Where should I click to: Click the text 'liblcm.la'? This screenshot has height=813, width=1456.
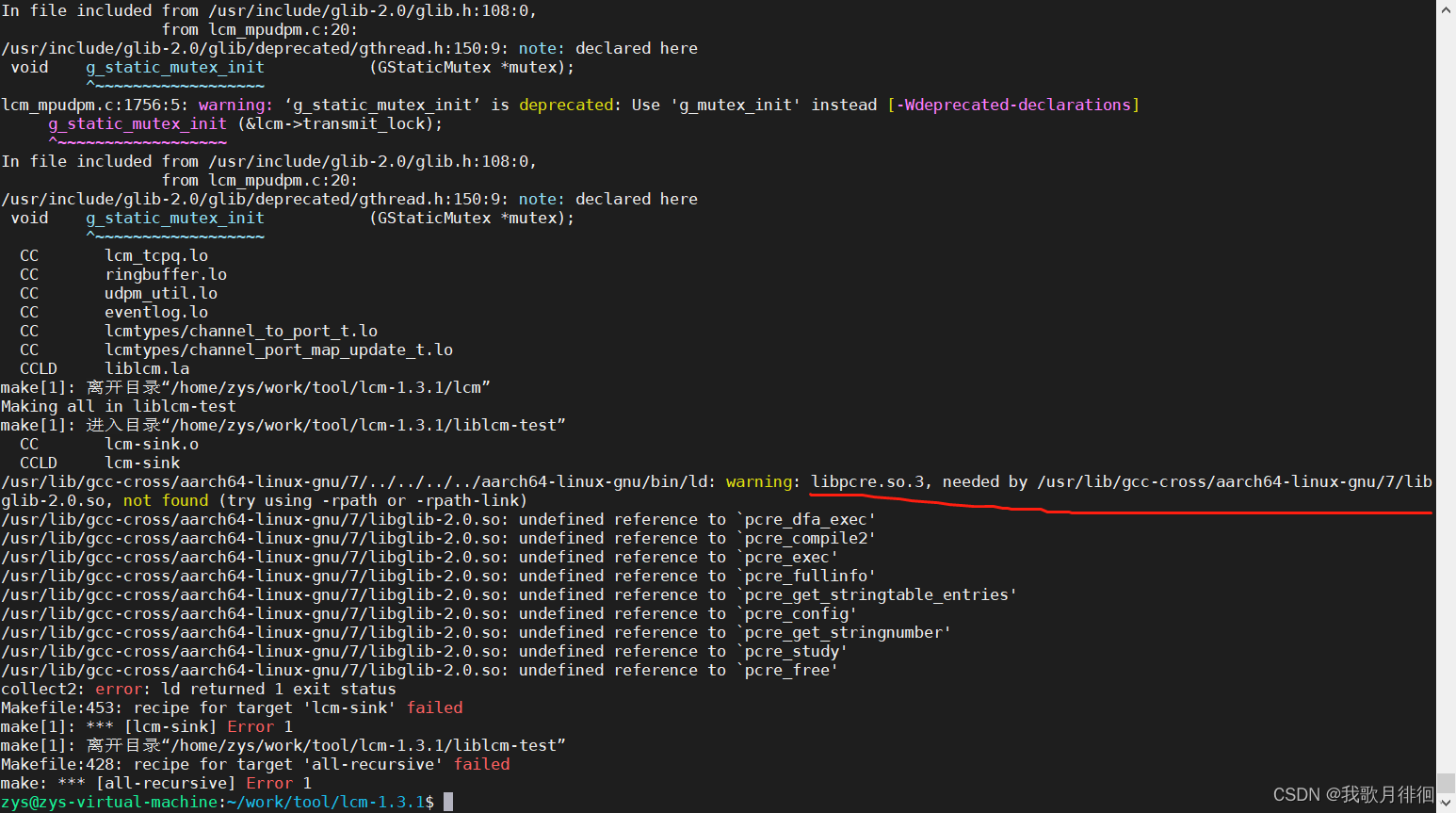(147, 368)
